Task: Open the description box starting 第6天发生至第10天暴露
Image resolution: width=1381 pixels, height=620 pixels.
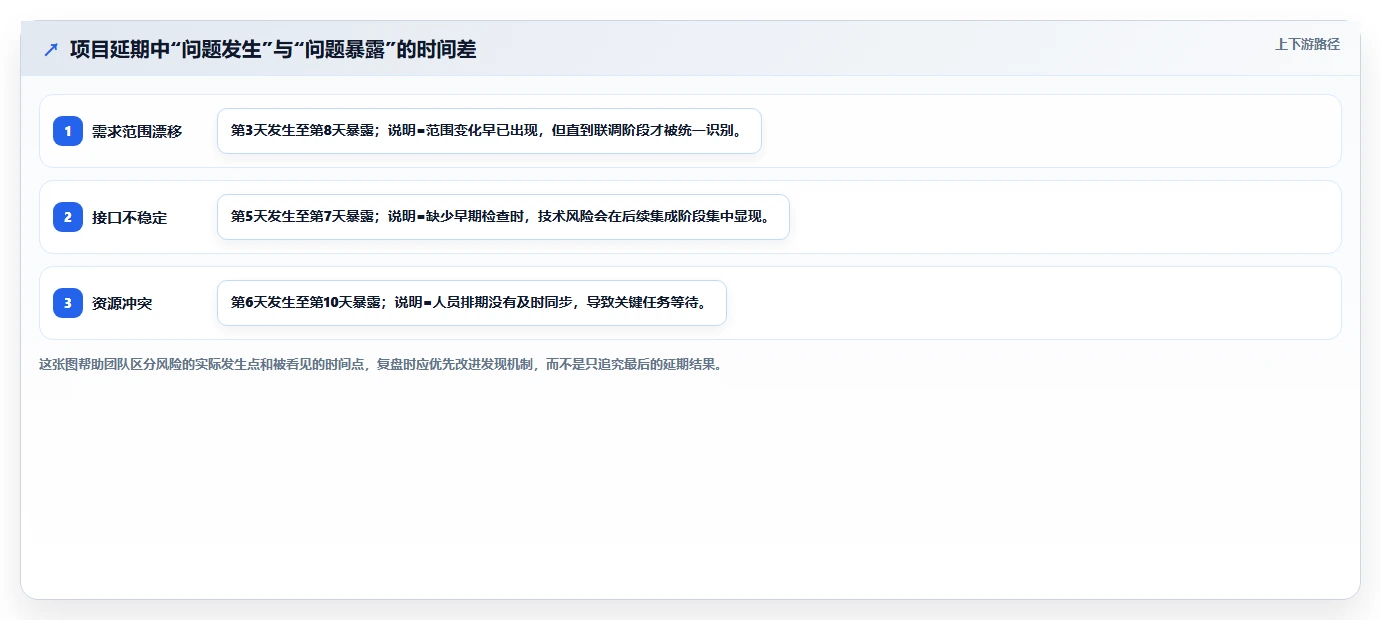Action: point(471,303)
